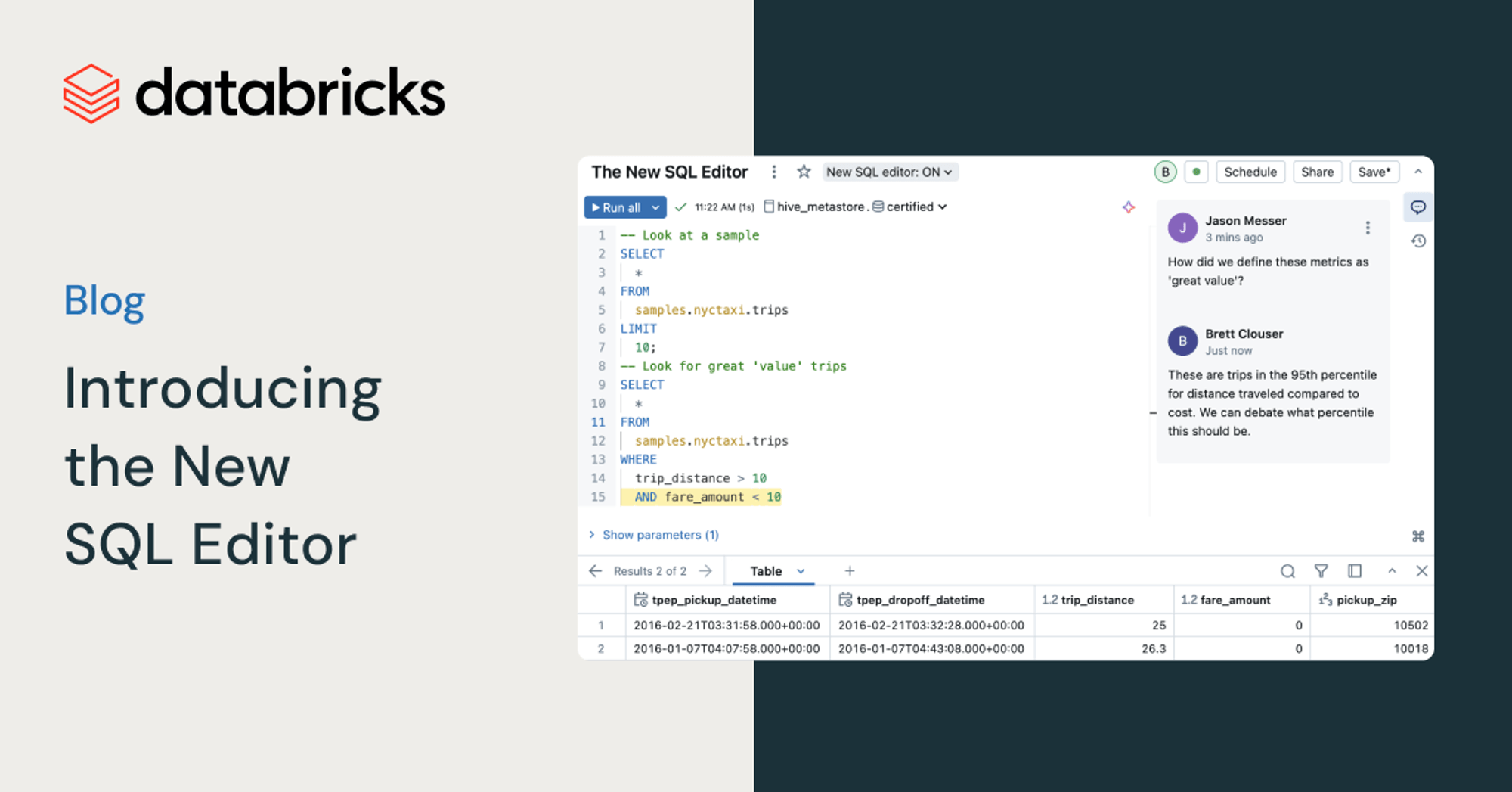Open the kebab menu beside query title
Image resolution: width=1512 pixels, height=792 pixels.
773,172
